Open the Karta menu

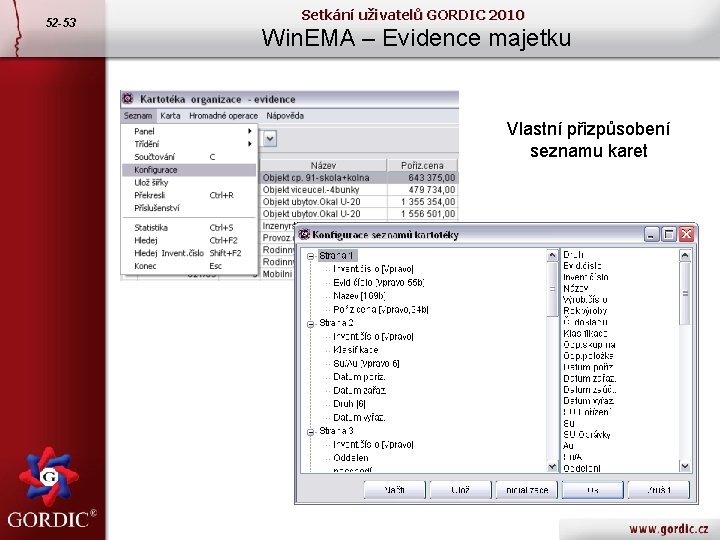[170, 116]
